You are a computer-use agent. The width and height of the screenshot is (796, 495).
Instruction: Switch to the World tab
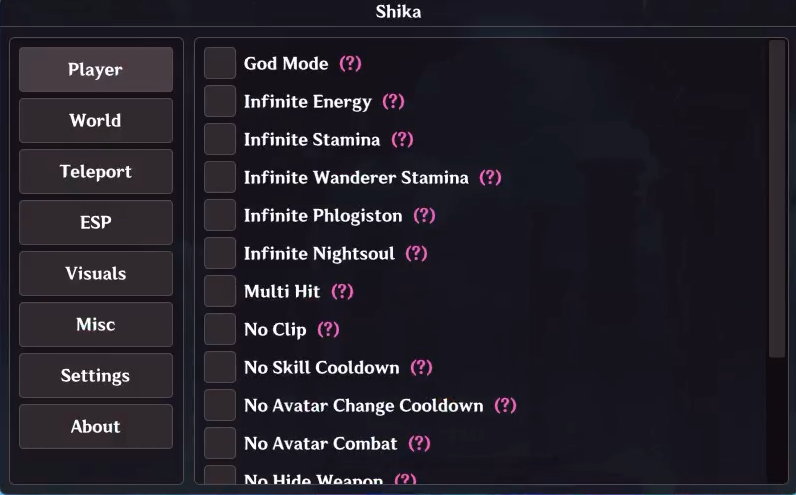pyautogui.click(x=96, y=121)
